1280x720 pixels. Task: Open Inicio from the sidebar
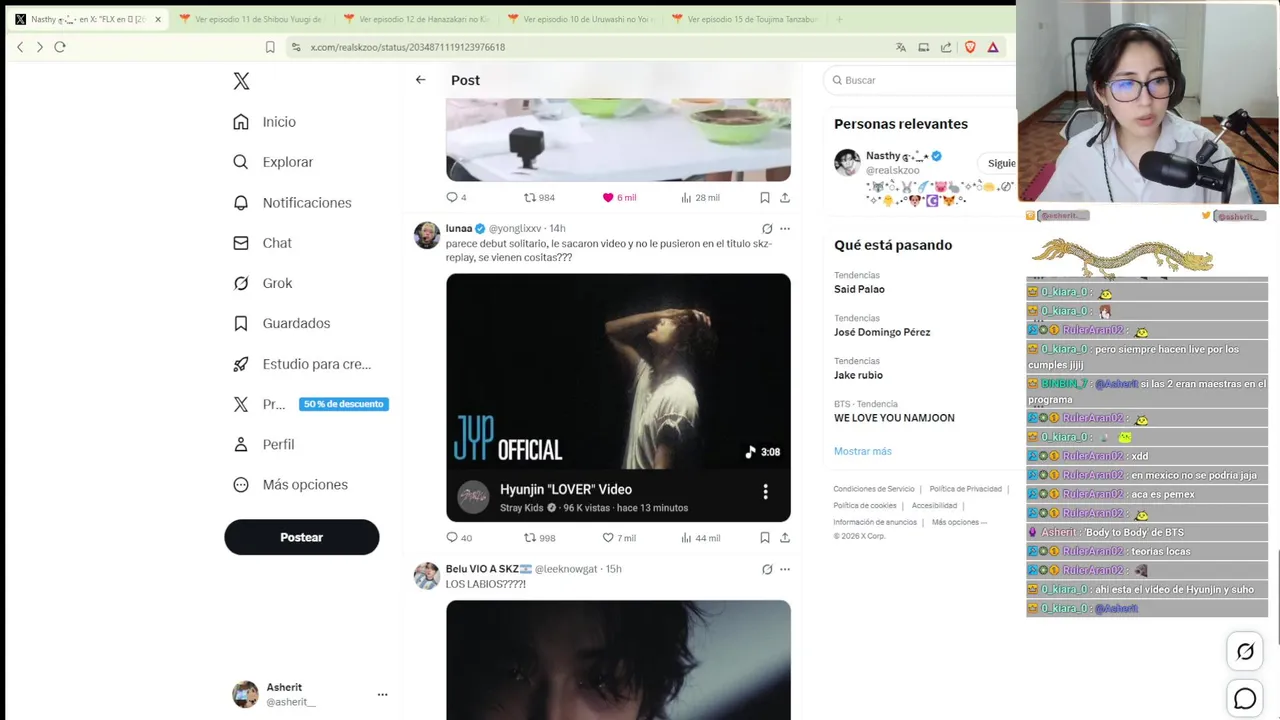[265, 122]
